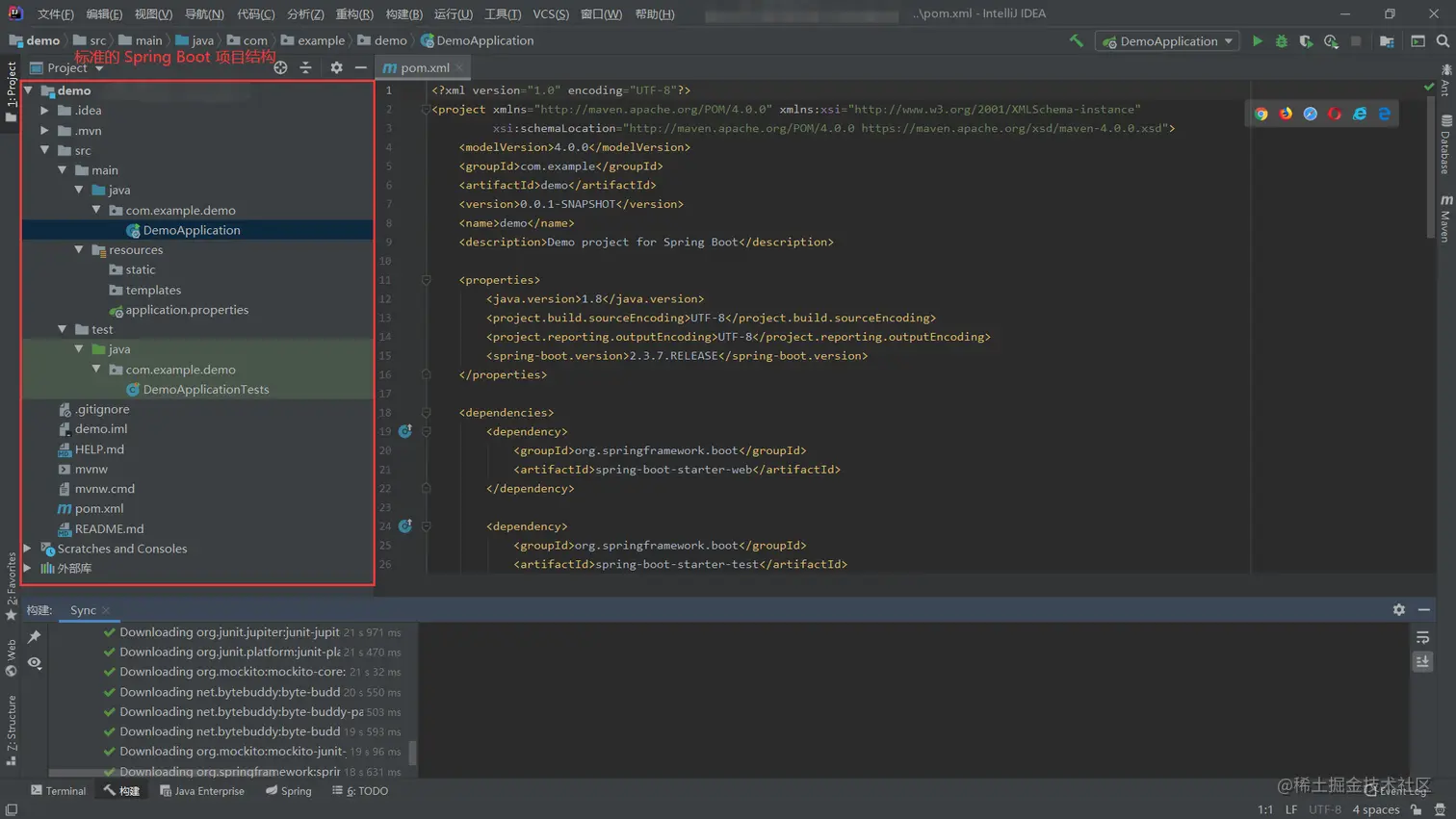Open the run configuration DemoApplication dropdown
The image size is (1456, 819).
[x=1167, y=41]
